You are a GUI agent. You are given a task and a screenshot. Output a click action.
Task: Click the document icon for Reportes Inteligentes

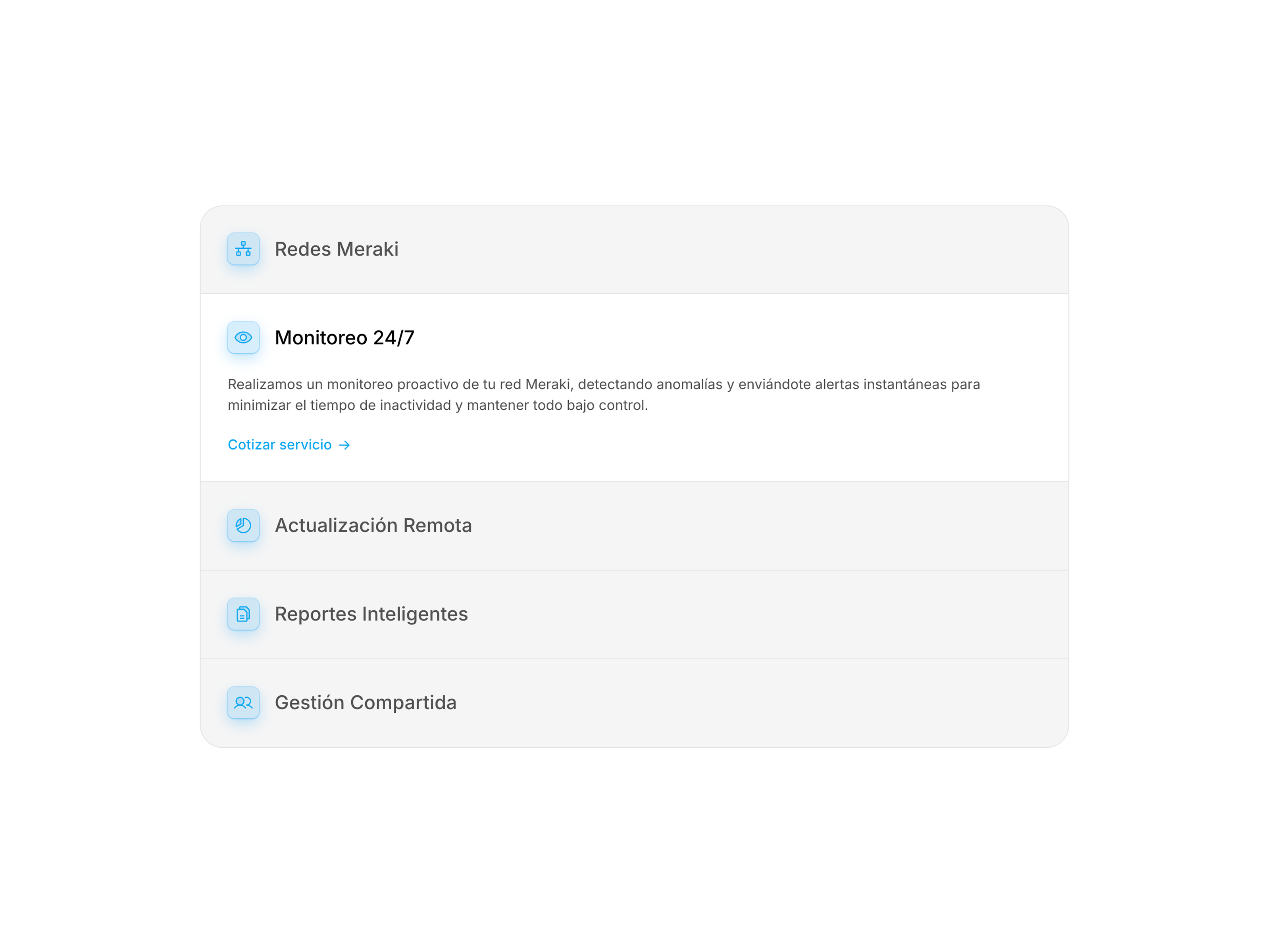point(243,614)
